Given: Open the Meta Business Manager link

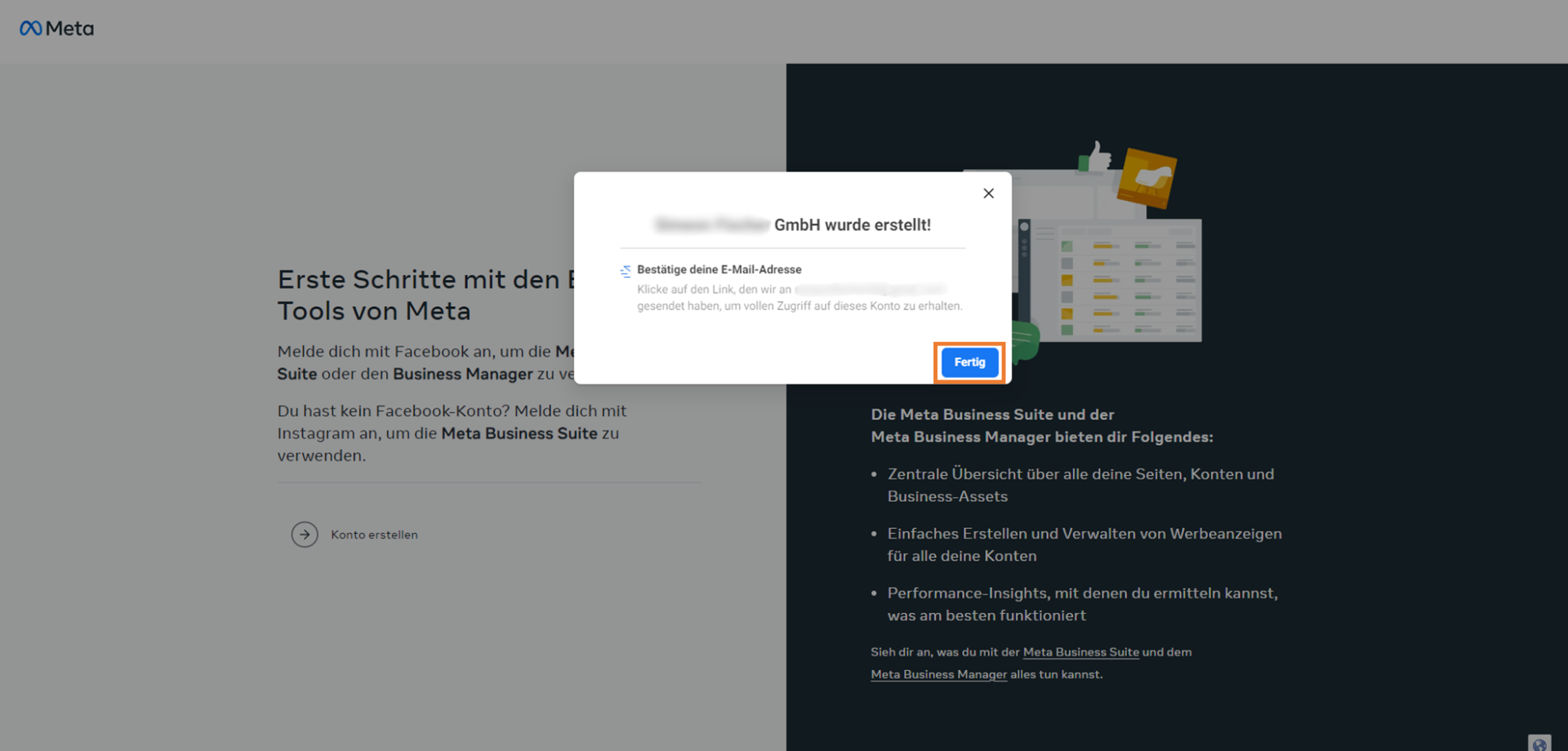Looking at the screenshot, I should [x=938, y=674].
